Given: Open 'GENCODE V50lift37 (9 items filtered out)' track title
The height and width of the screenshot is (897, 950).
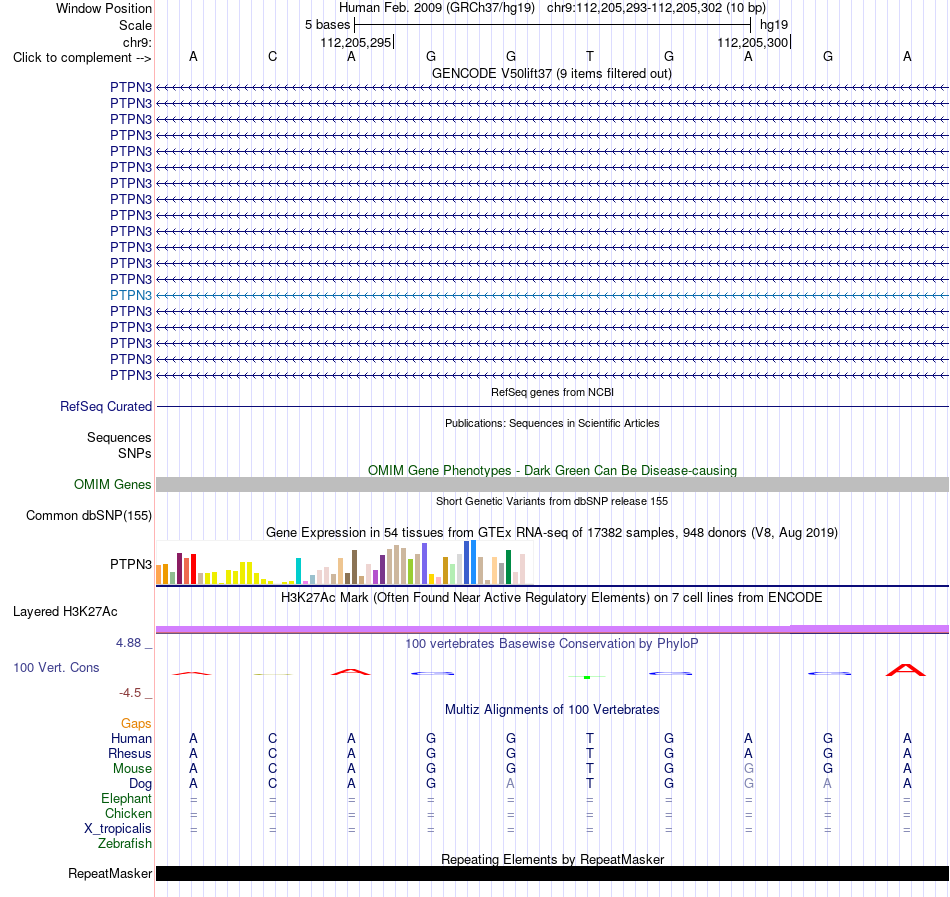Looking at the screenshot, I should pyautogui.click(x=551, y=73).
